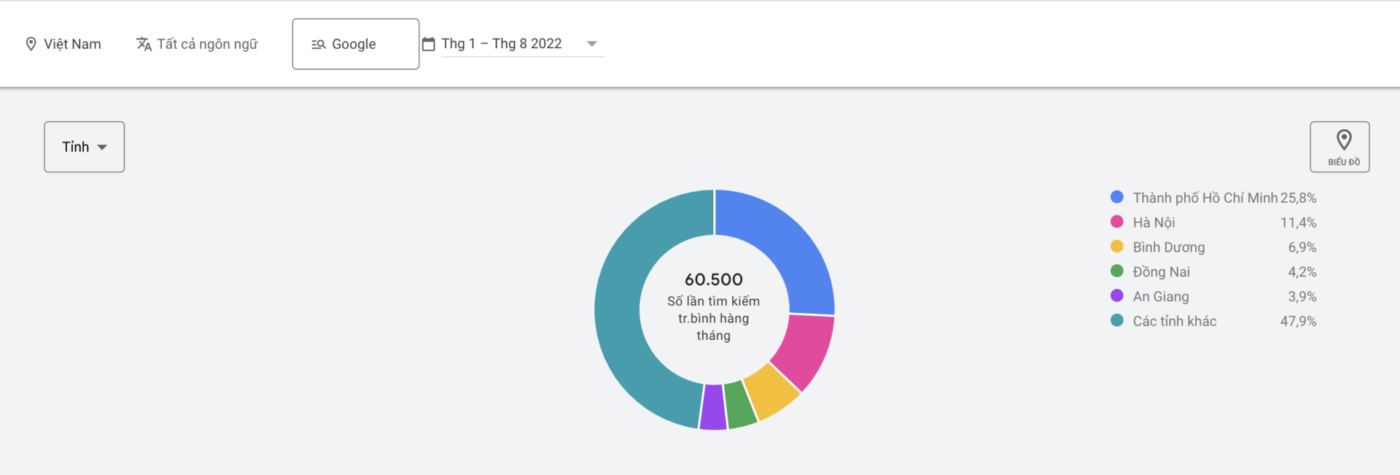Click the yellow Bình Dương legend dot
This screenshot has height=475, width=1400.
pos(1117,247)
